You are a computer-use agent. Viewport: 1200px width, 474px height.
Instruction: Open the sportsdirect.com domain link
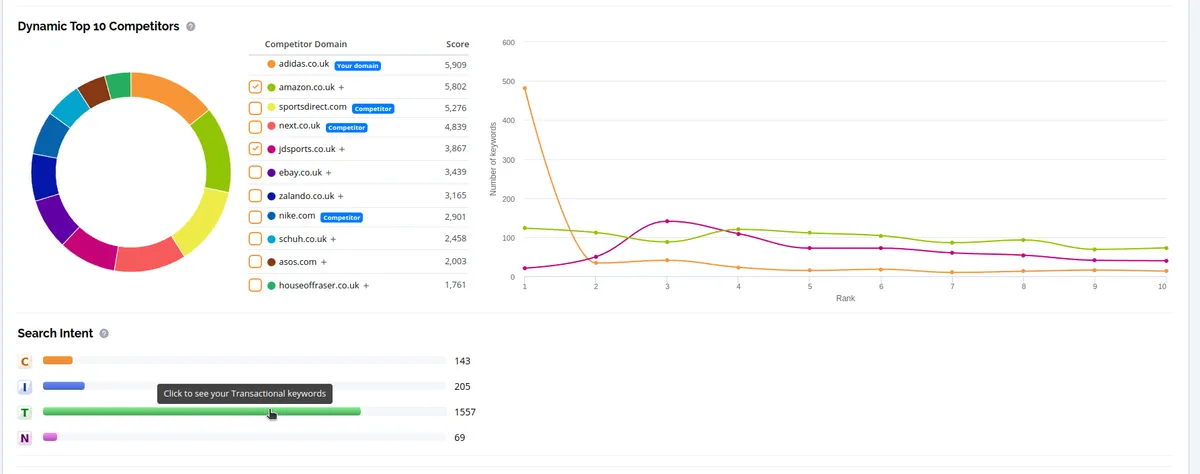(312, 107)
